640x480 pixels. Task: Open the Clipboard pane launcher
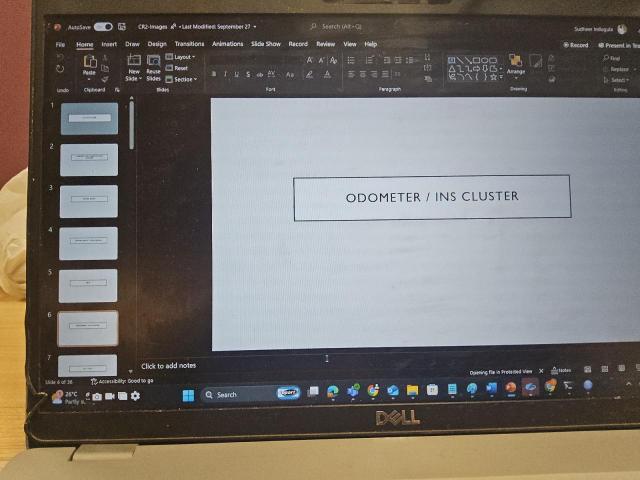click(117, 89)
